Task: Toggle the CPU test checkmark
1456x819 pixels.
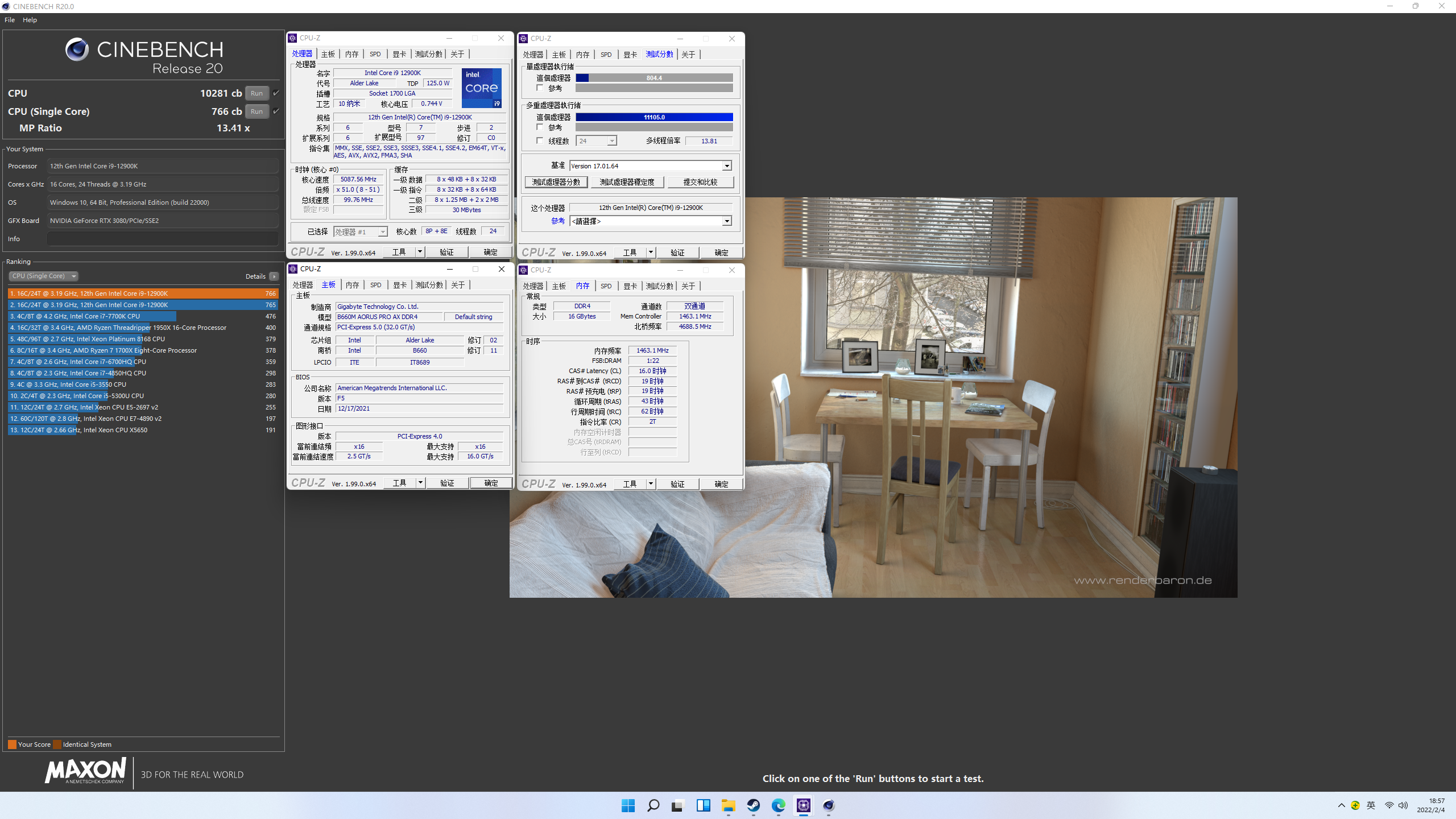Action: 276,93
